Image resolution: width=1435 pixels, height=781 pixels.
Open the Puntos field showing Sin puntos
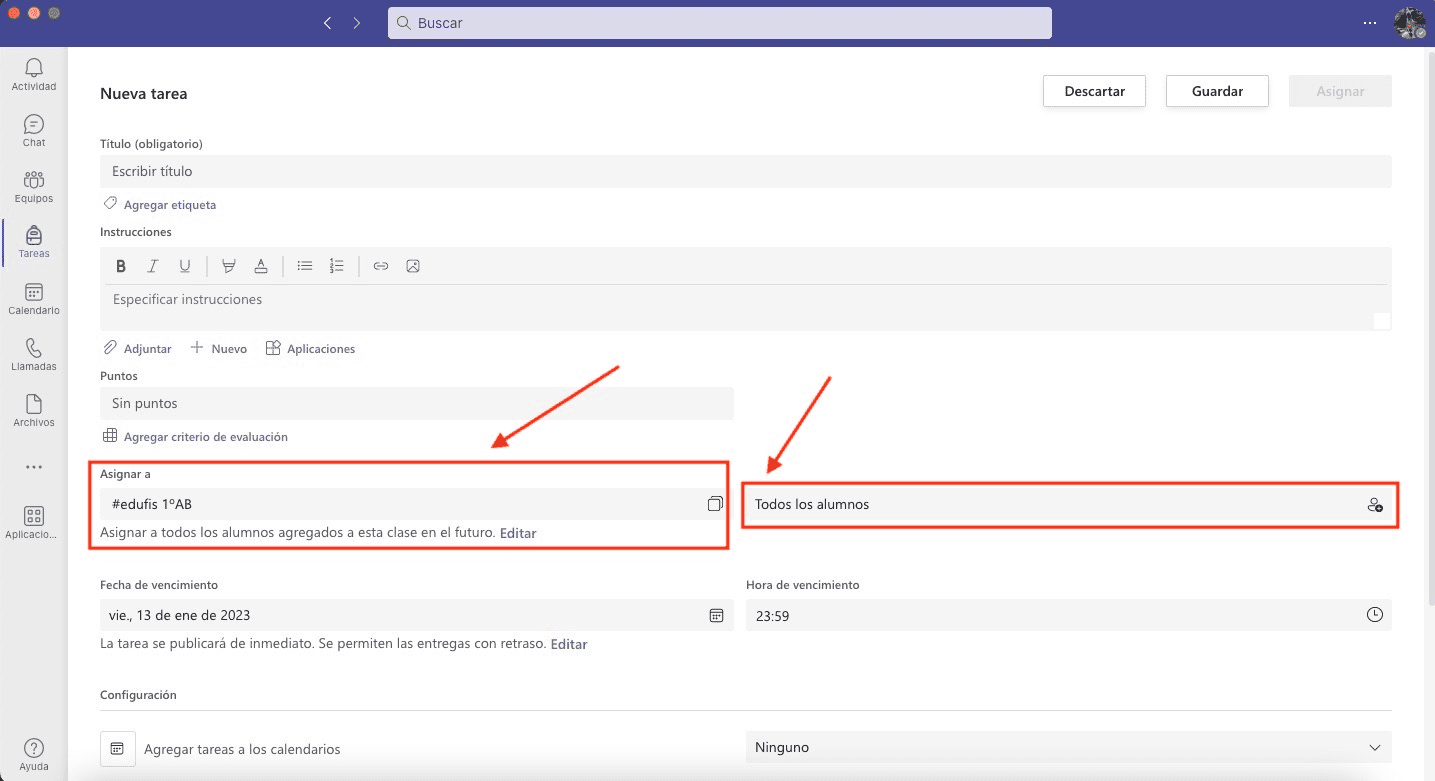click(416, 403)
